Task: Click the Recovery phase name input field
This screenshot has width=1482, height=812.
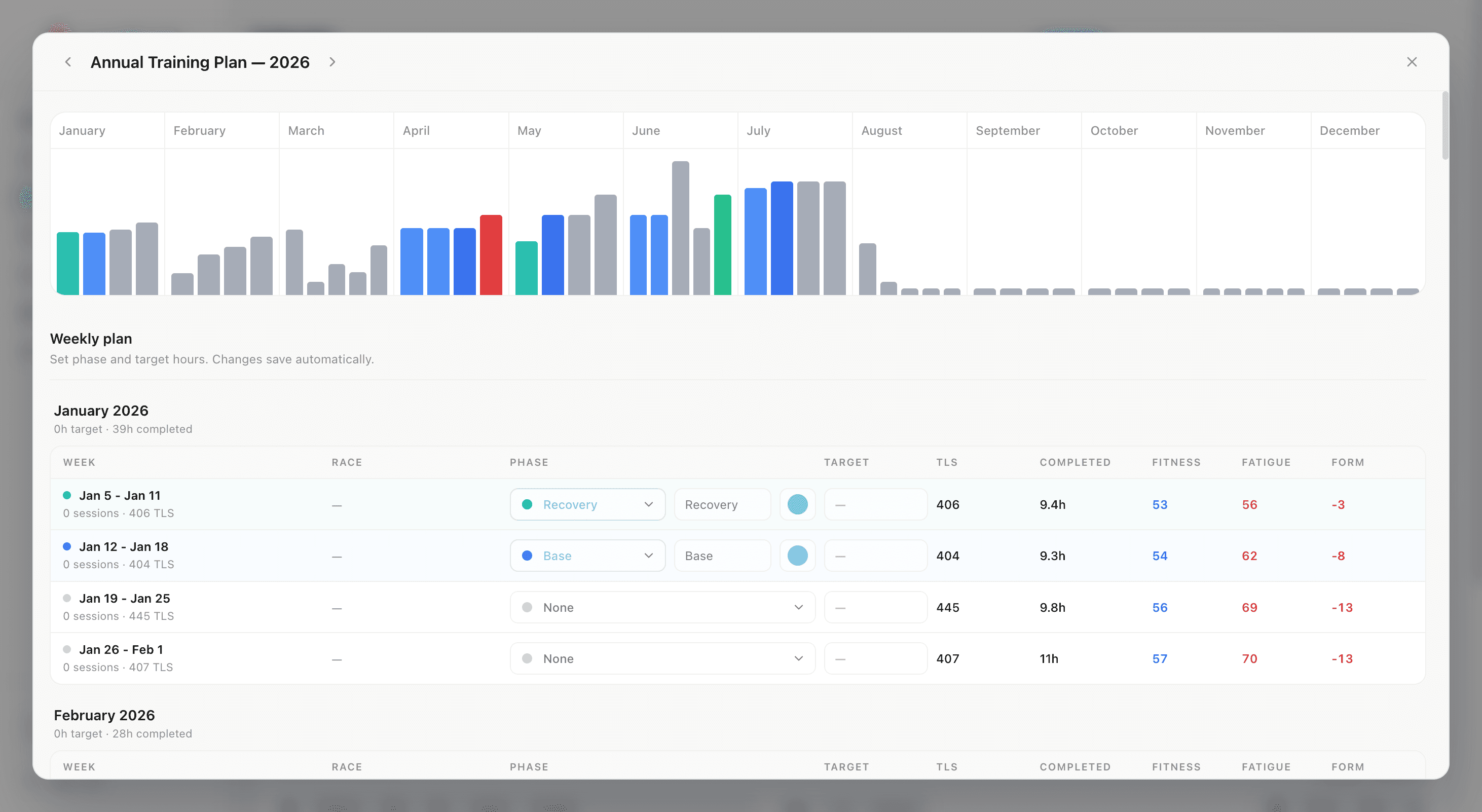Action: click(x=723, y=505)
